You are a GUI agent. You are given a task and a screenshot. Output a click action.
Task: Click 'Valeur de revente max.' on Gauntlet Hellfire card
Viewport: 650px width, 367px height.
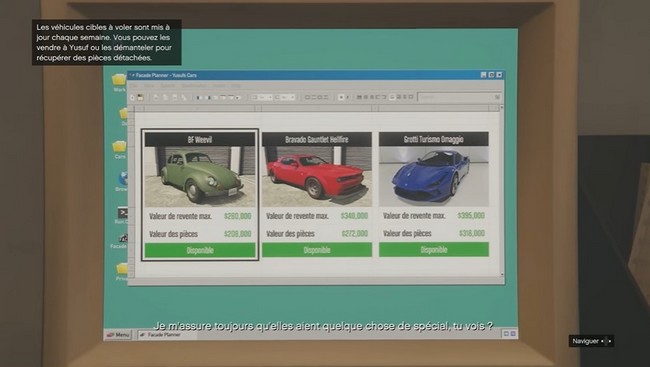click(297, 216)
